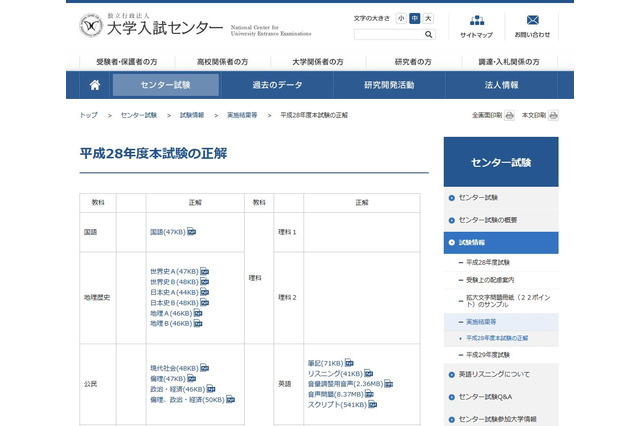Select 調達・入札関係の方 audience menu
Image resolution: width=640 pixels, height=426 pixels.
(x=509, y=62)
